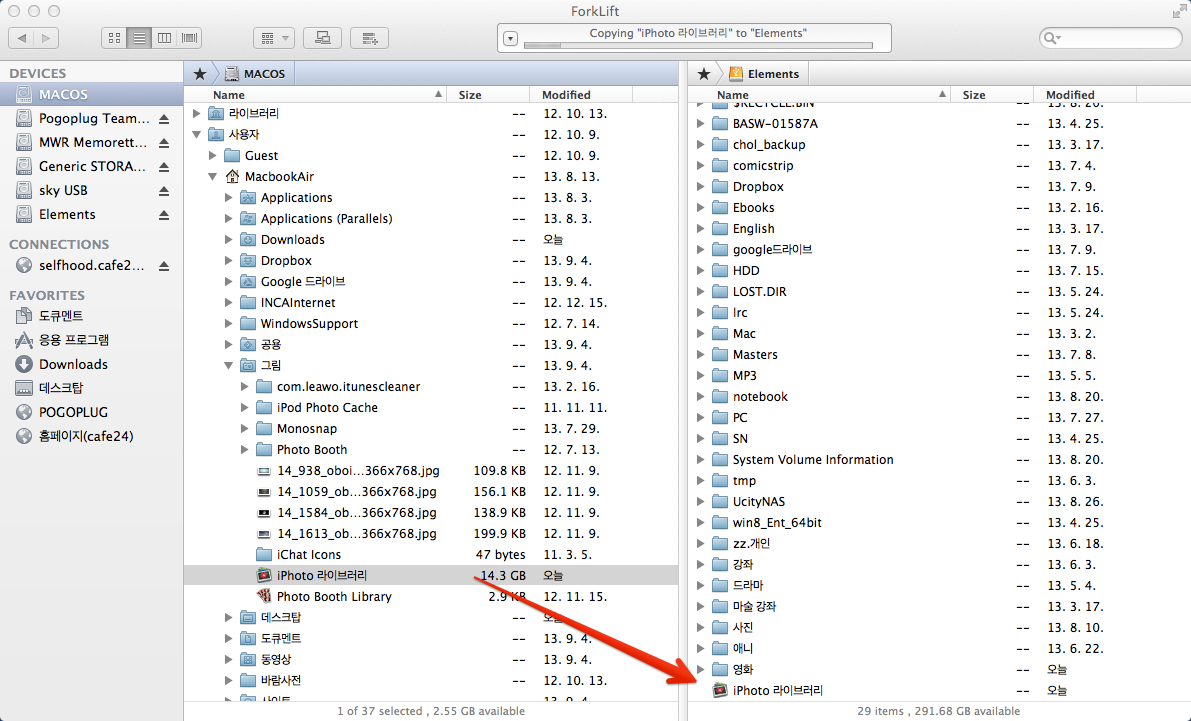This screenshot has height=721, width=1191.
Task: Eject the Pogoplug Team device
Action: [164, 119]
